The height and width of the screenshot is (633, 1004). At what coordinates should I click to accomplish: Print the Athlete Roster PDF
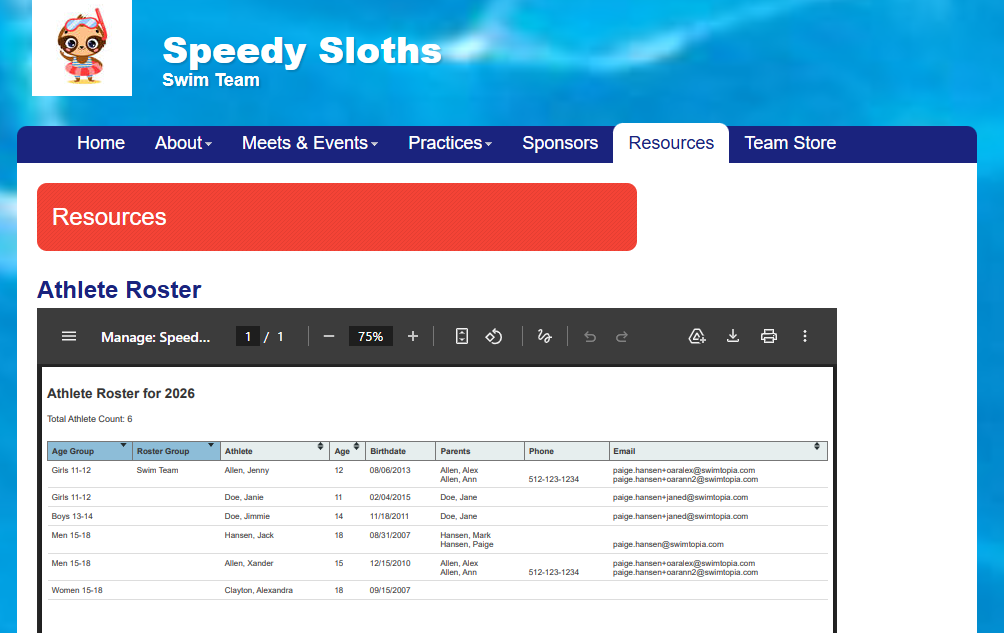[x=769, y=337]
